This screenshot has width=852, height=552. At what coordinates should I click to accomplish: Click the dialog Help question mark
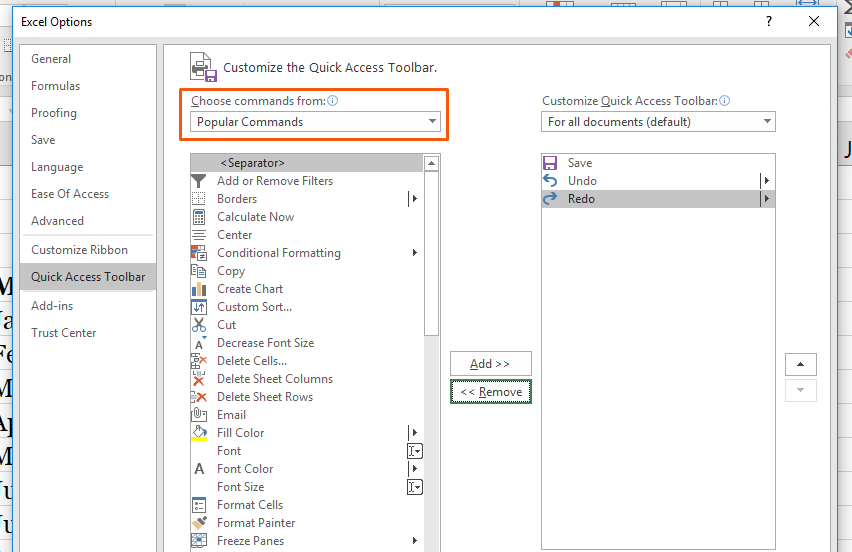tap(768, 21)
